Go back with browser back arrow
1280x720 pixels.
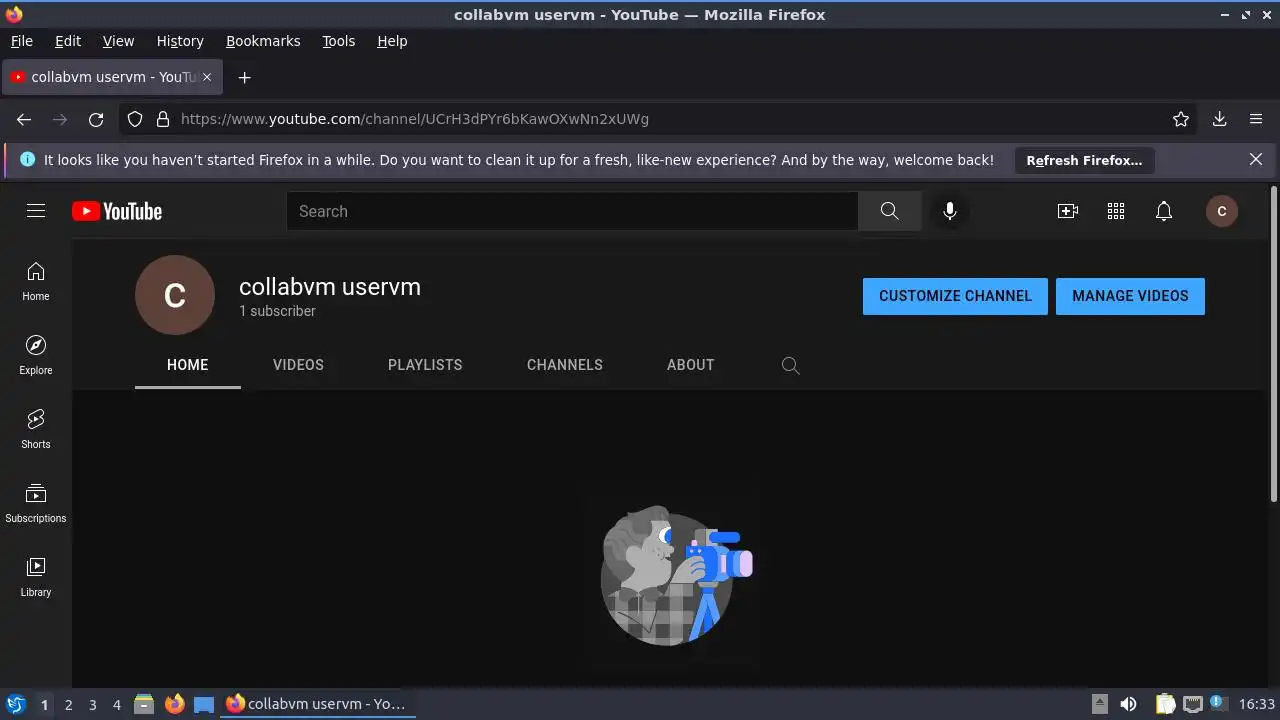point(24,119)
